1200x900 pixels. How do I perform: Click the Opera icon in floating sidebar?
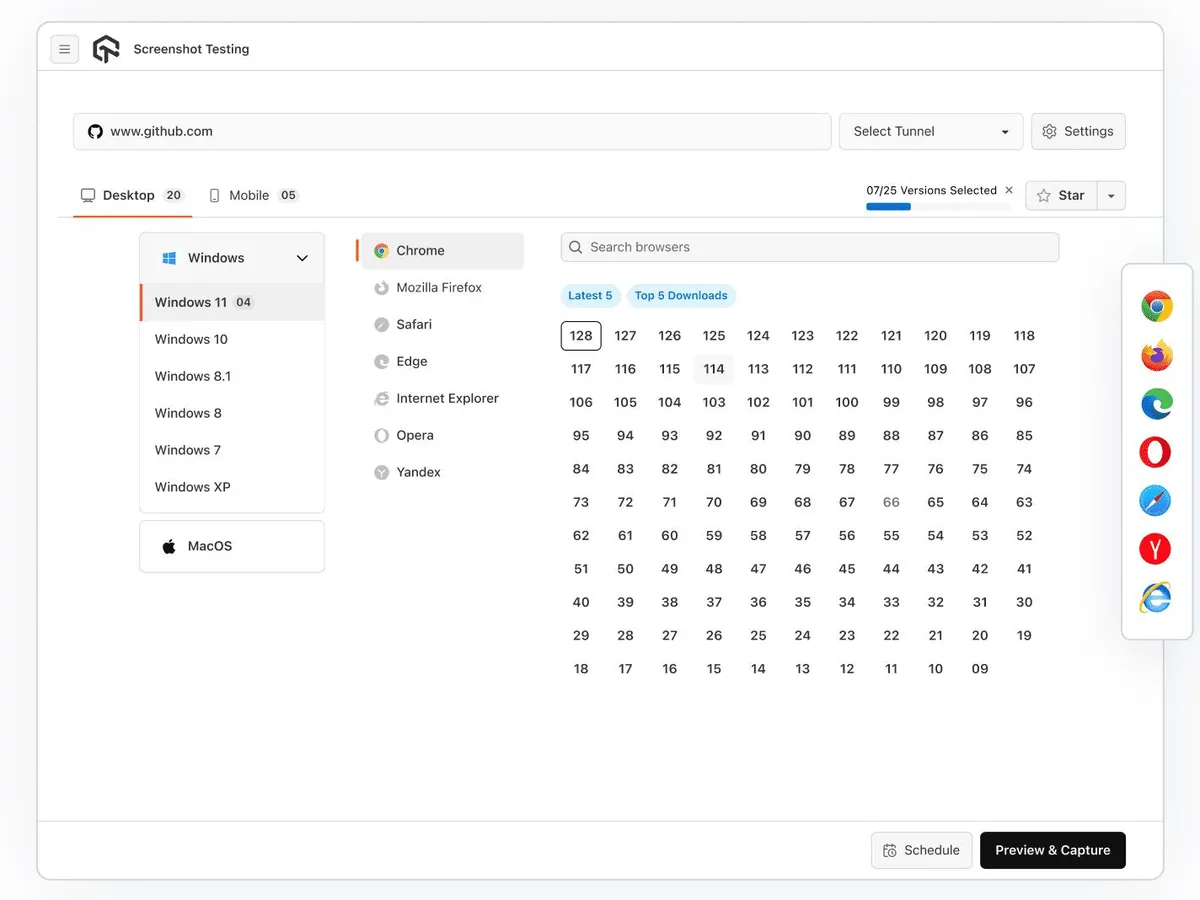(x=1157, y=452)
